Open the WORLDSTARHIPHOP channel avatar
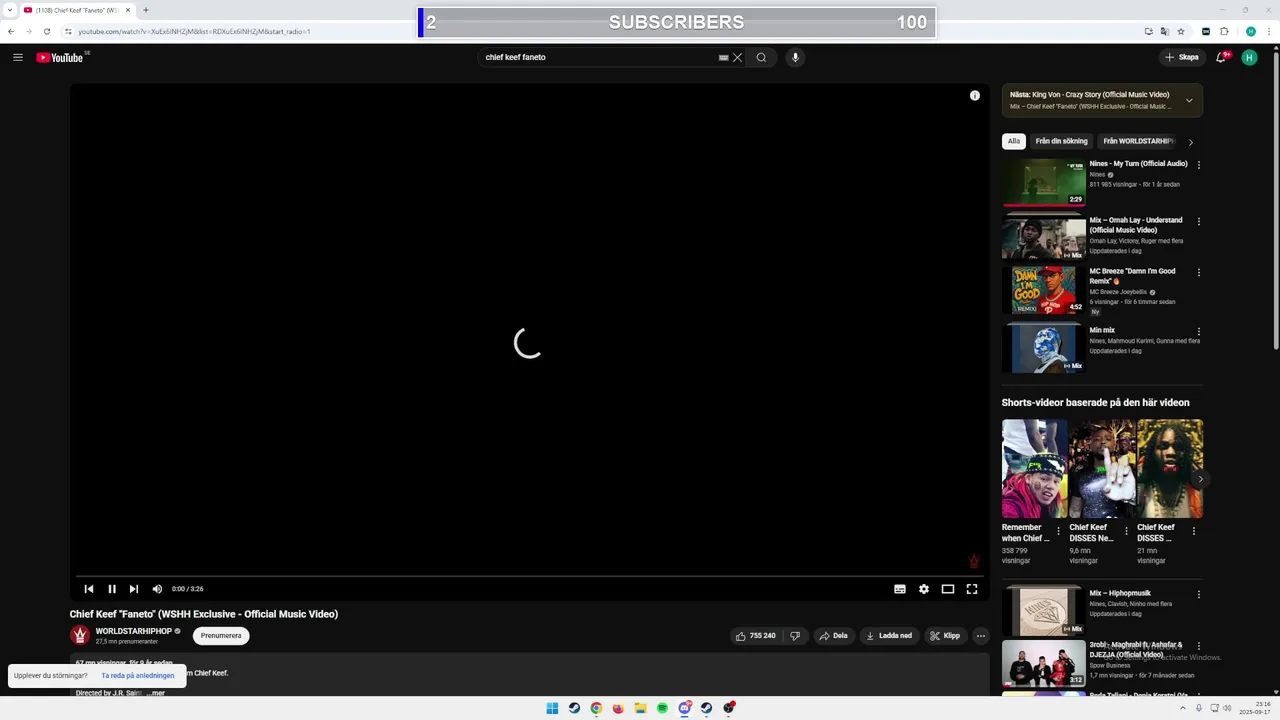The image size is (1280, 720). [x=80, y=635]
